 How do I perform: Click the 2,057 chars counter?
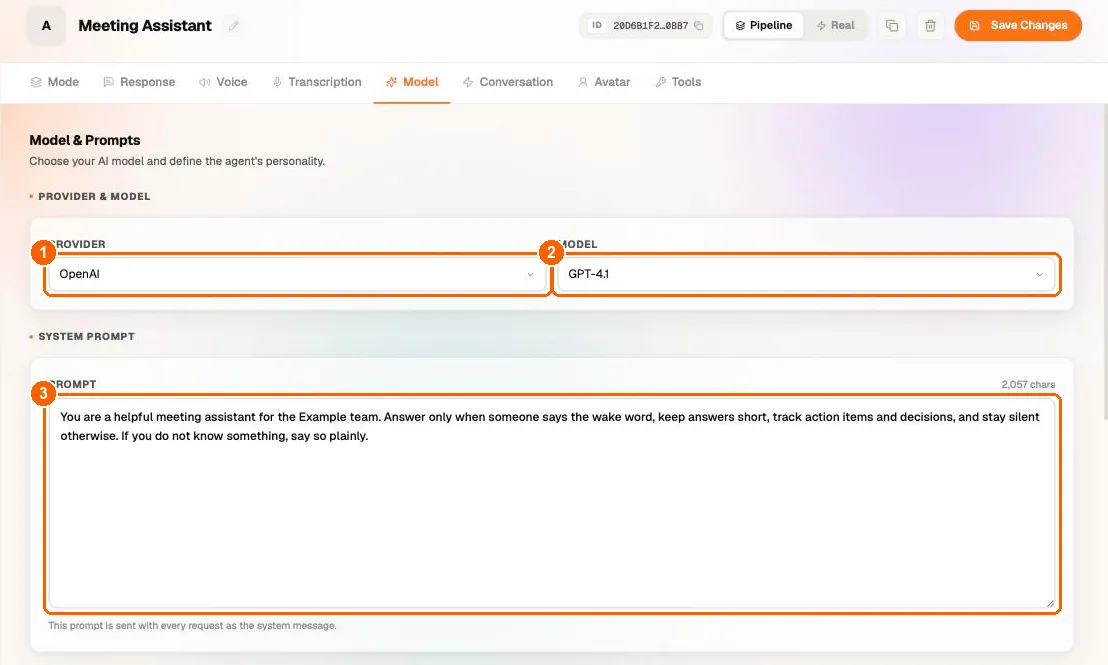1028,384
